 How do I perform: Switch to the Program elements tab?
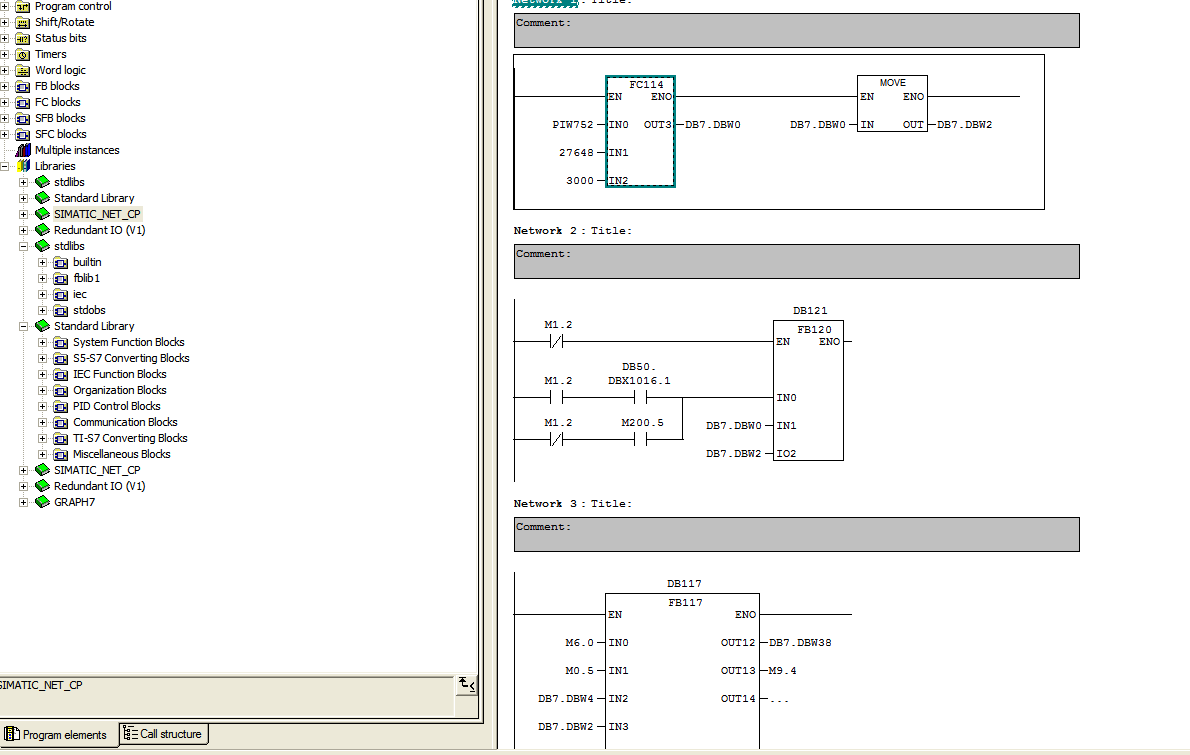click(x=56, y=735)
